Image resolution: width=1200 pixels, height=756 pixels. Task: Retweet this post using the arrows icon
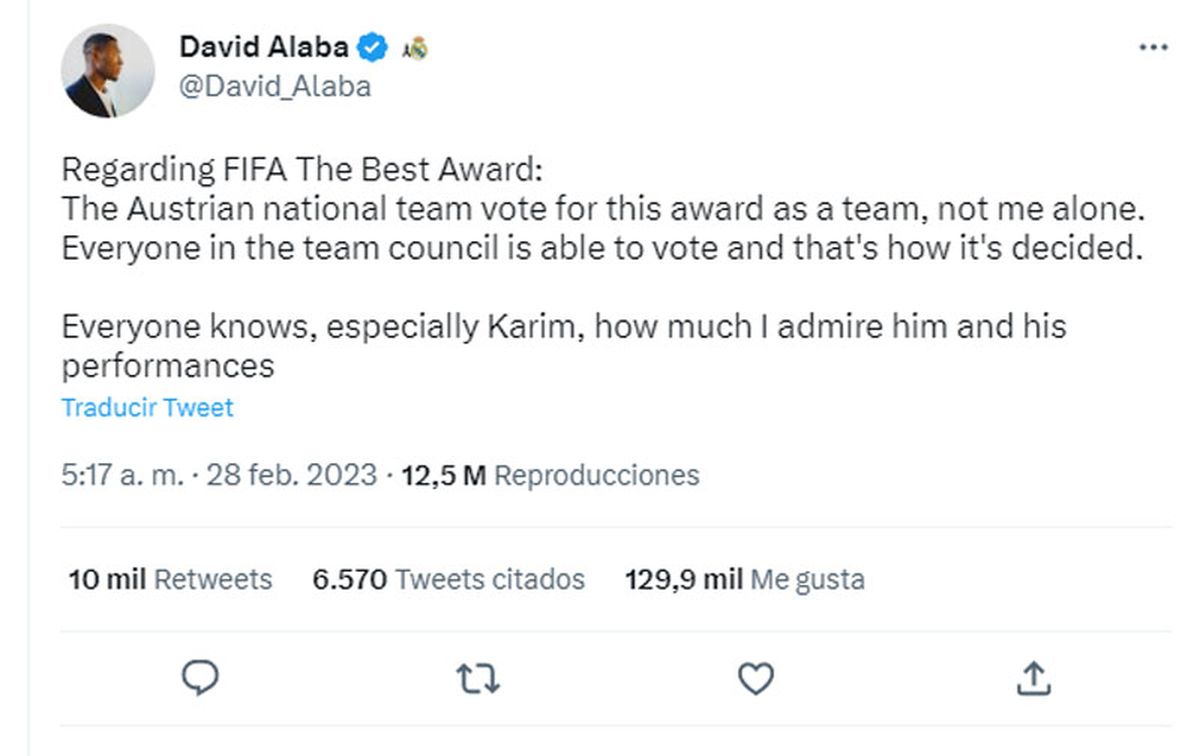(478, 680)
